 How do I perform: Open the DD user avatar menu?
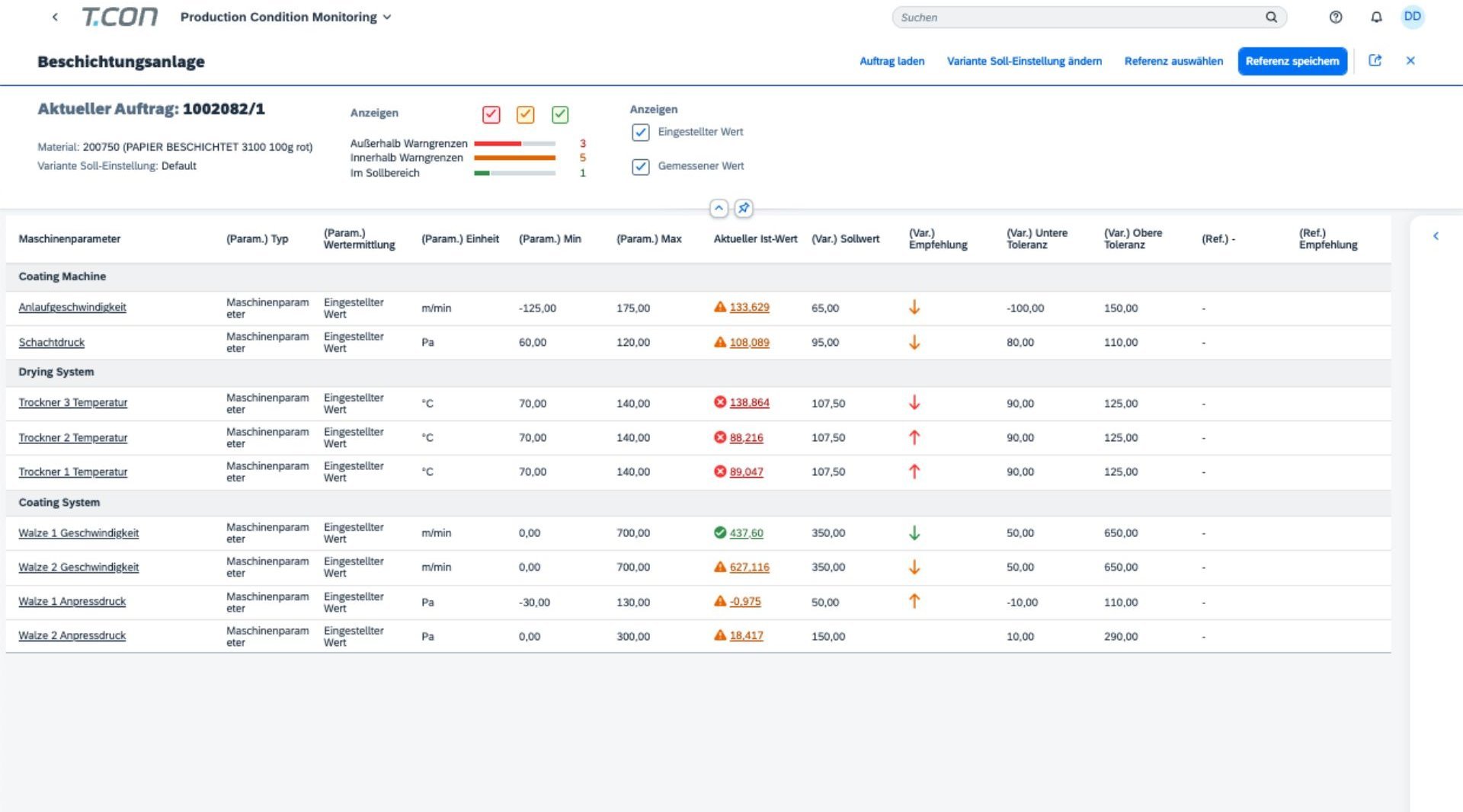pos(1413,17)
